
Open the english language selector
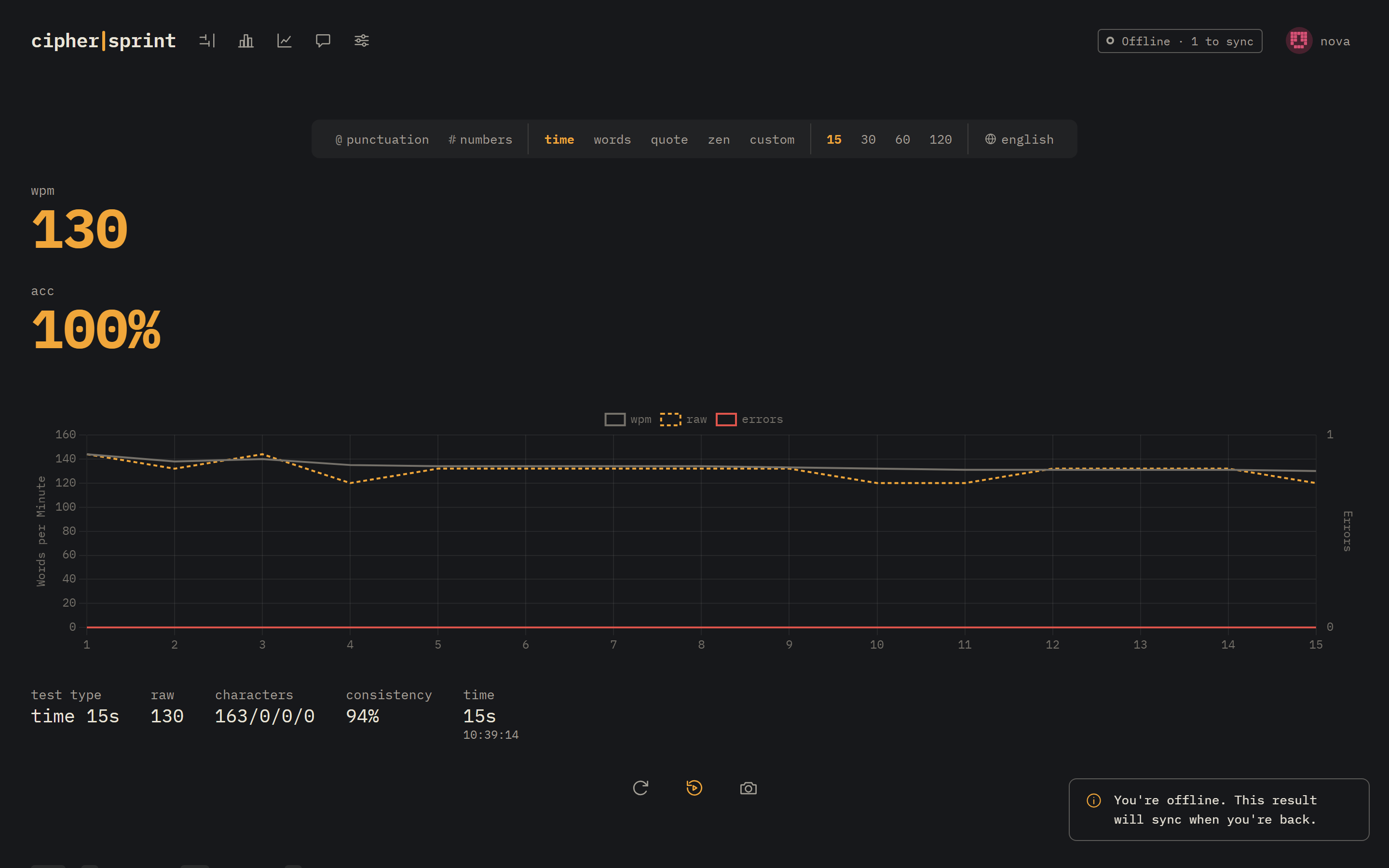click(1020, 139)
